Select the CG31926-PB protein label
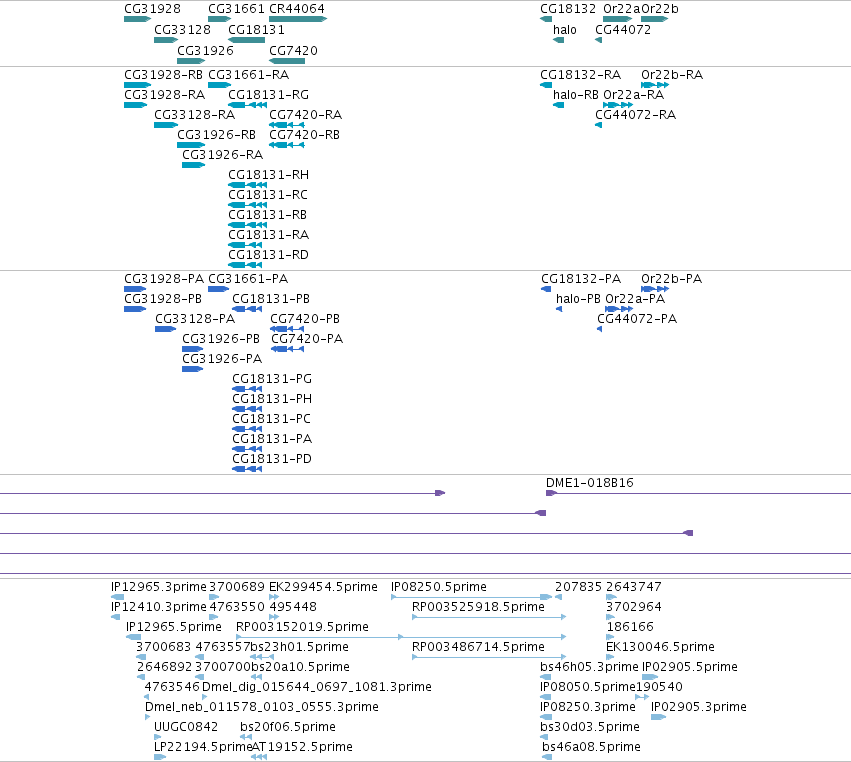Viewport: 851px width, 762px height. tap(221, 339)
